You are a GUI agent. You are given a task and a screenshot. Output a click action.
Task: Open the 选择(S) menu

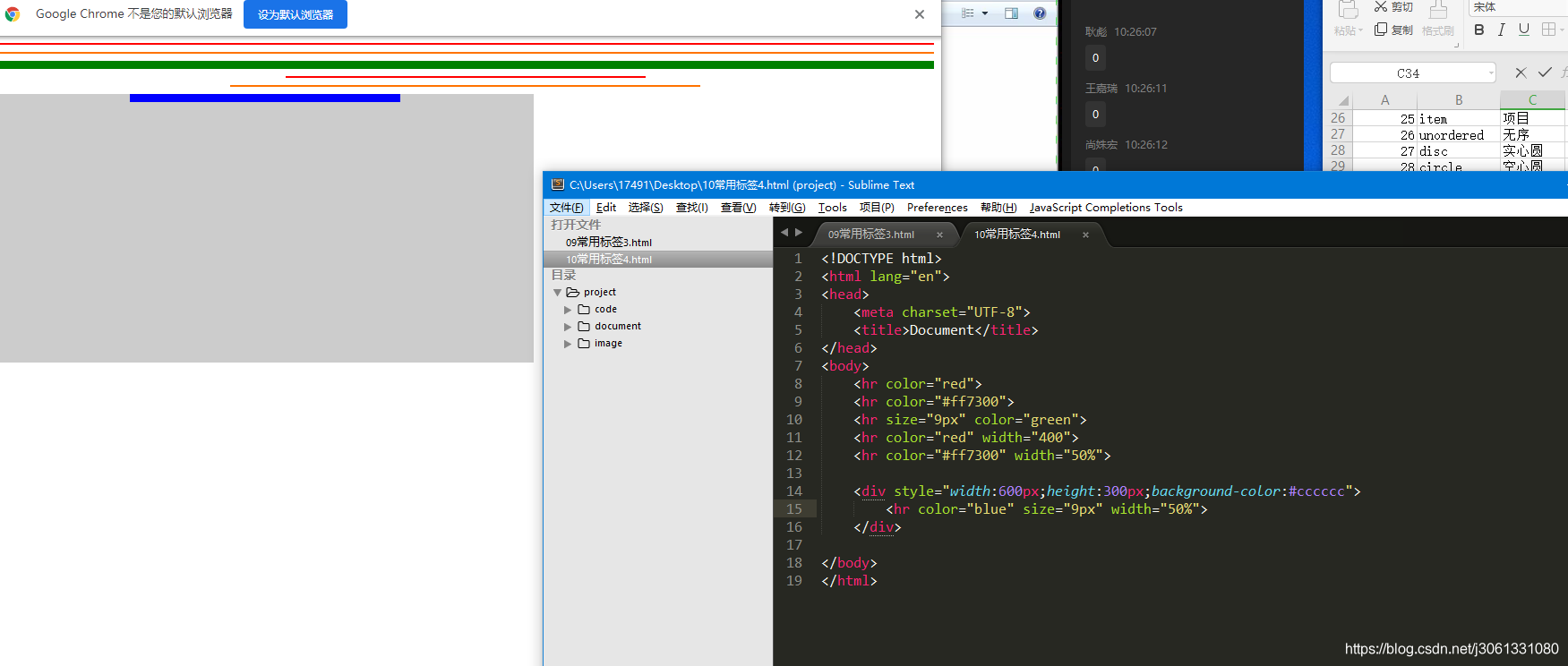(x=646, y=208)
